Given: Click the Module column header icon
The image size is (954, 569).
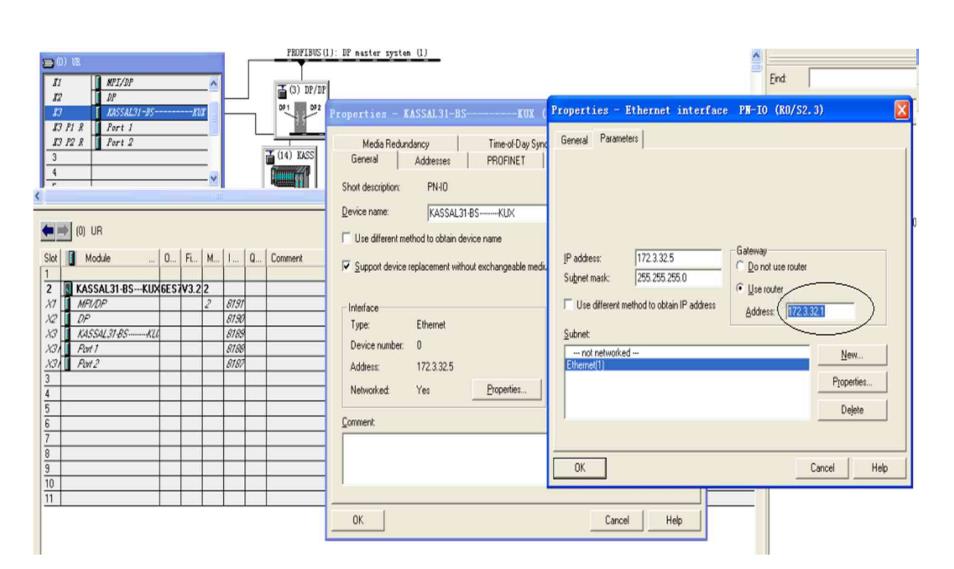Looking at the screenshot, I should (70, 257).
